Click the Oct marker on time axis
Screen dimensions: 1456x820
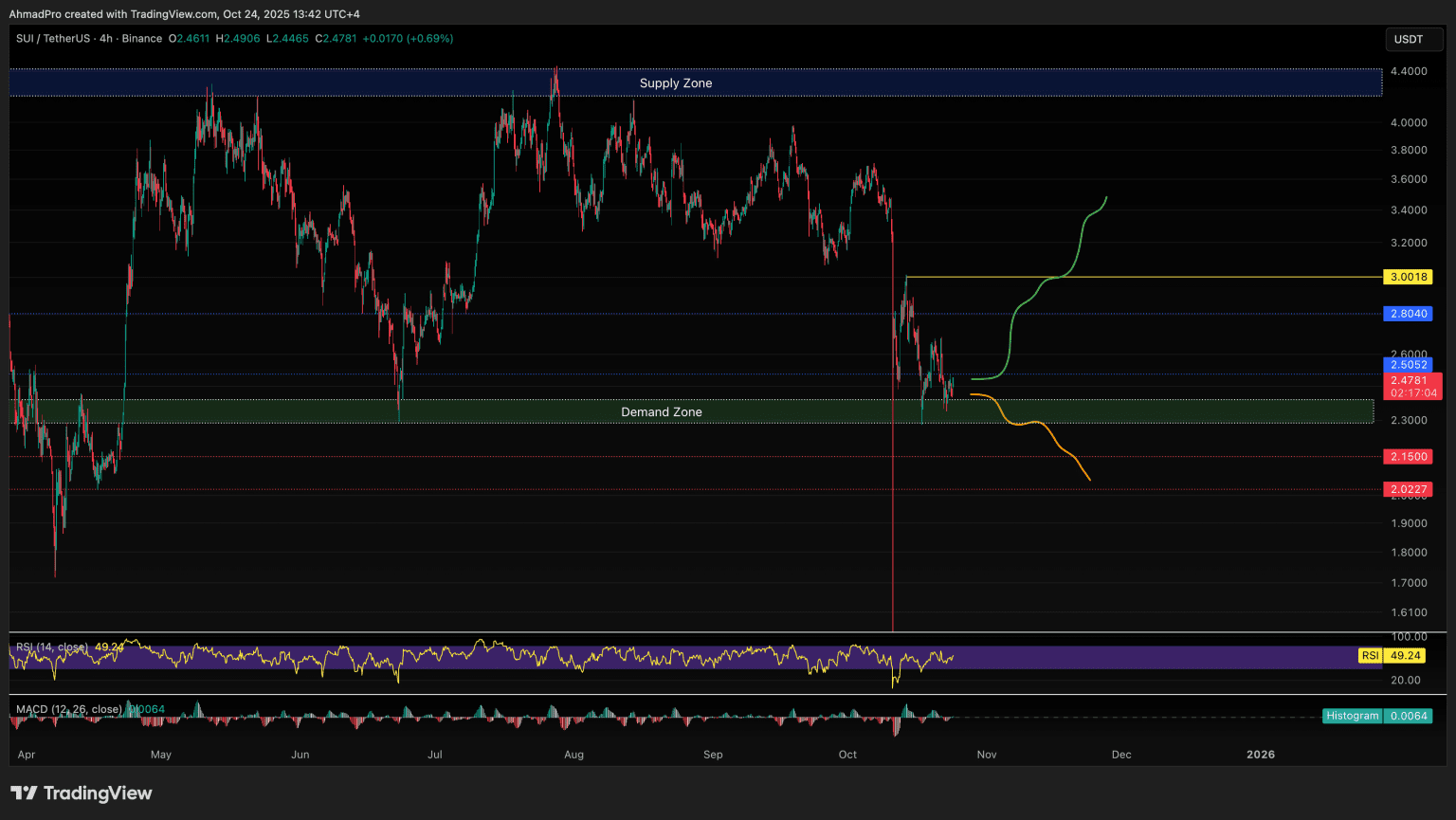847,755
